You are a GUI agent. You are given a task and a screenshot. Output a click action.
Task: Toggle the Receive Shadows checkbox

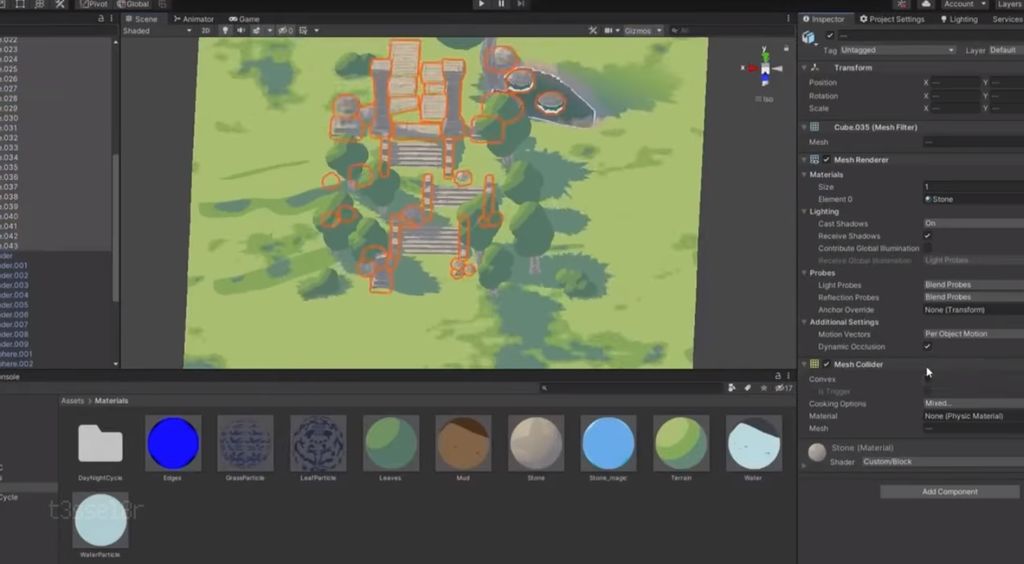coord(928,236)
